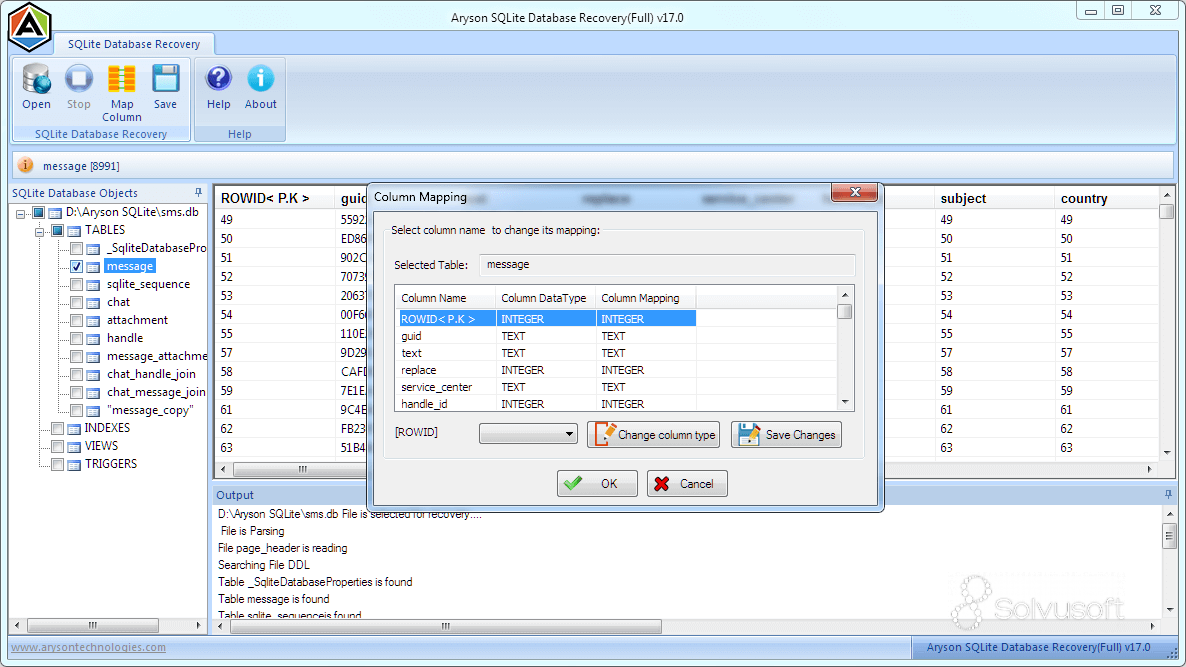Click the TRIGGERS folder icon
Viewport: 1186px width, 667px height.
[x=74, y=465]
